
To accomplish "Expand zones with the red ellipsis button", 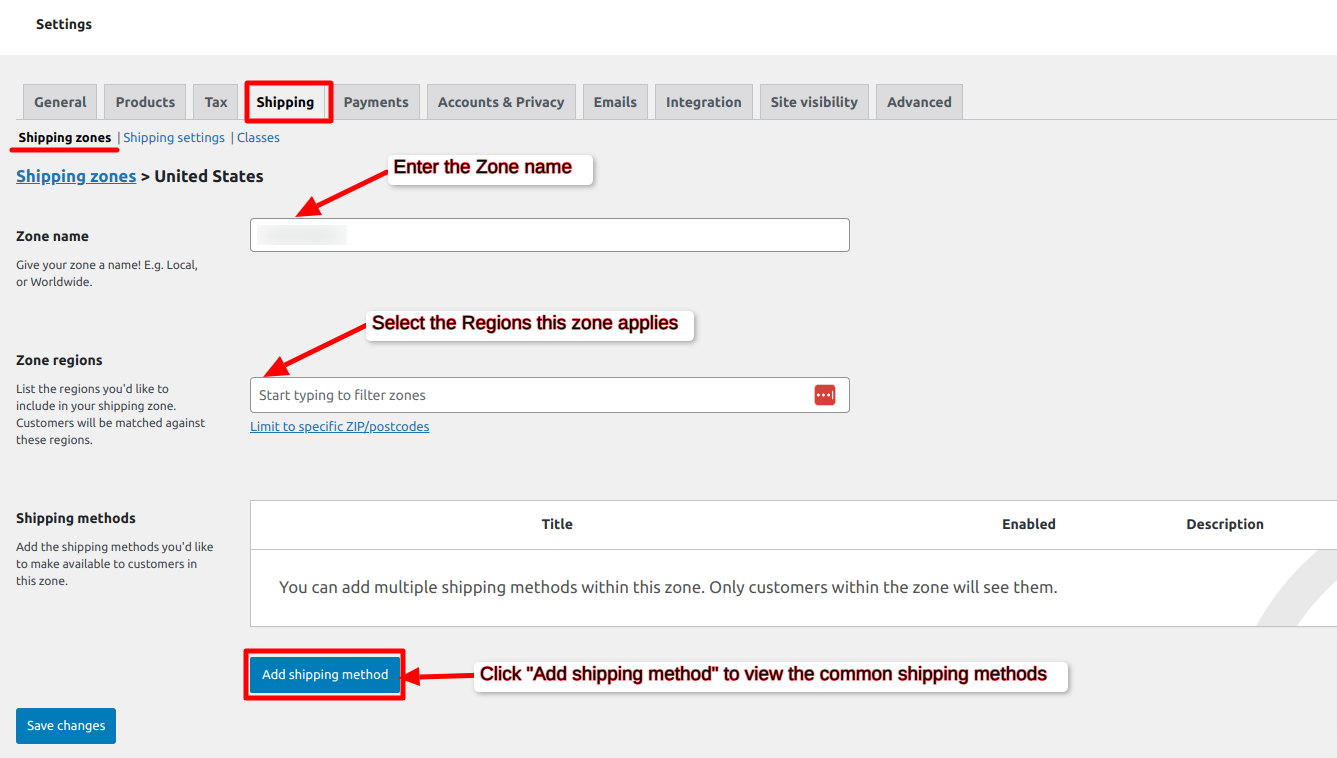I will (825, 394).
